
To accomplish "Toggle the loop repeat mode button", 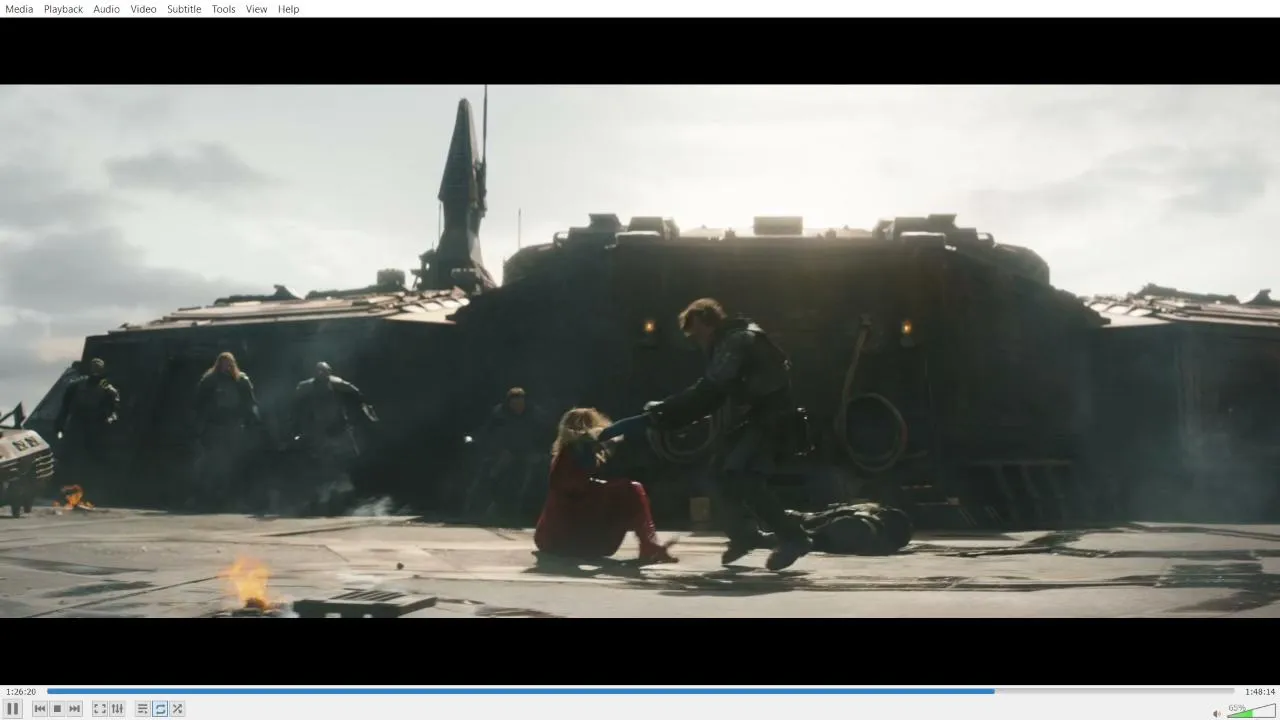I will click(x=160, y=709).
